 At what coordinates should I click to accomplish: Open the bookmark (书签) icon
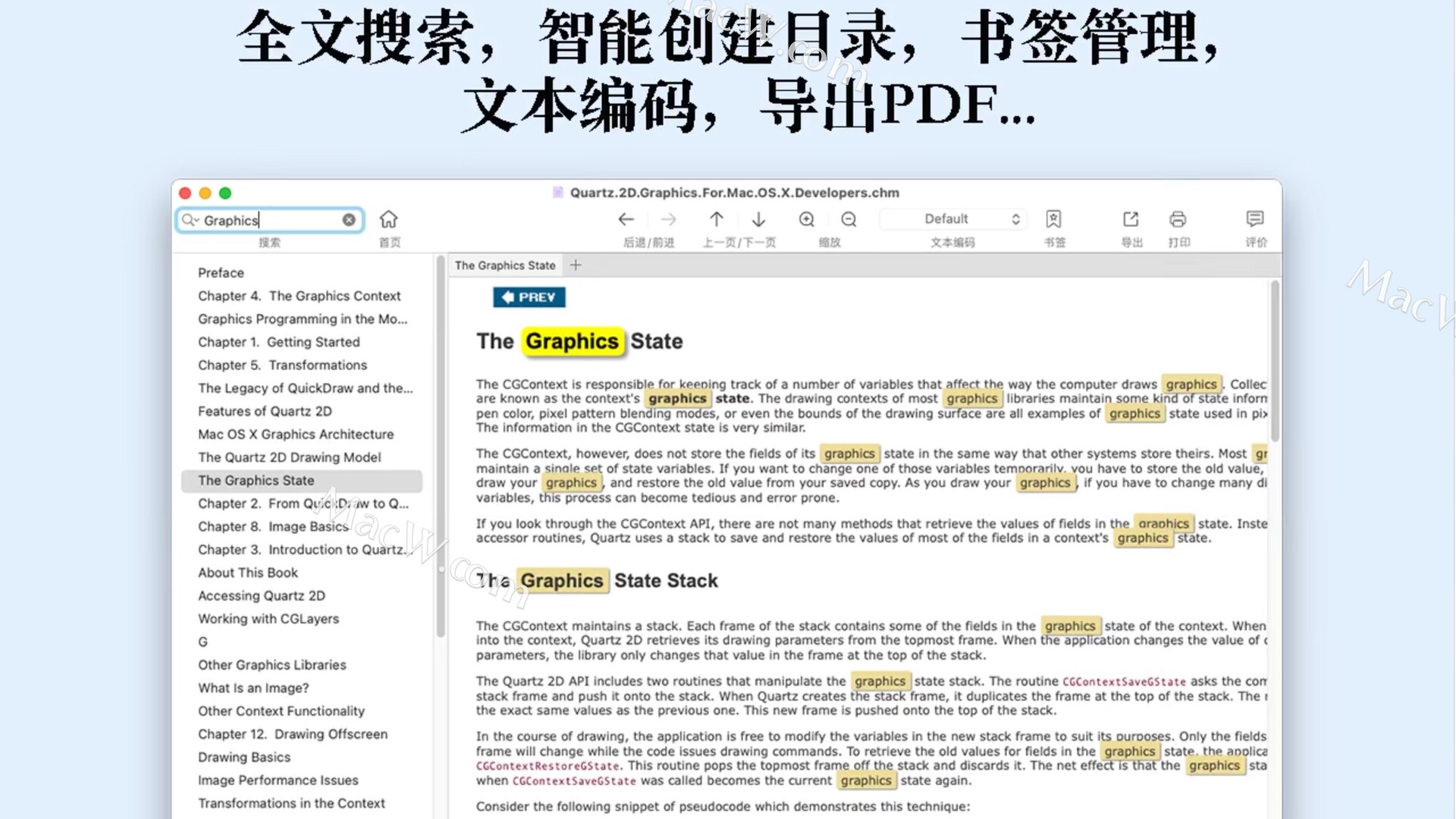click(x=1053, y=219)
